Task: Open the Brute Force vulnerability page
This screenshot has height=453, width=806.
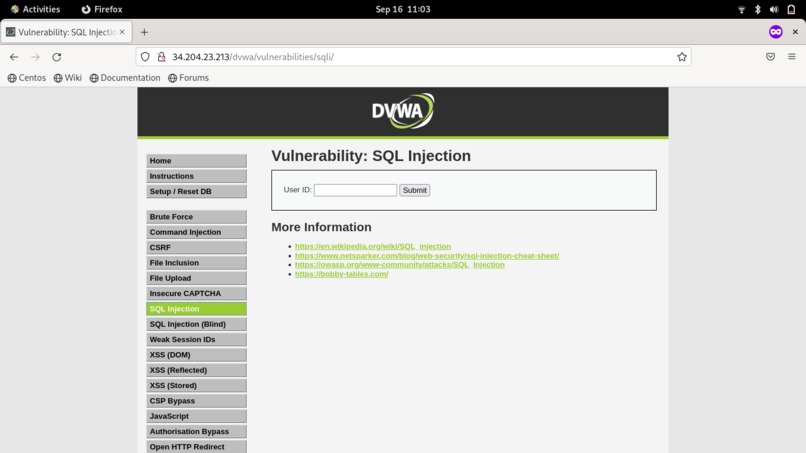Action: coord(196,217)
